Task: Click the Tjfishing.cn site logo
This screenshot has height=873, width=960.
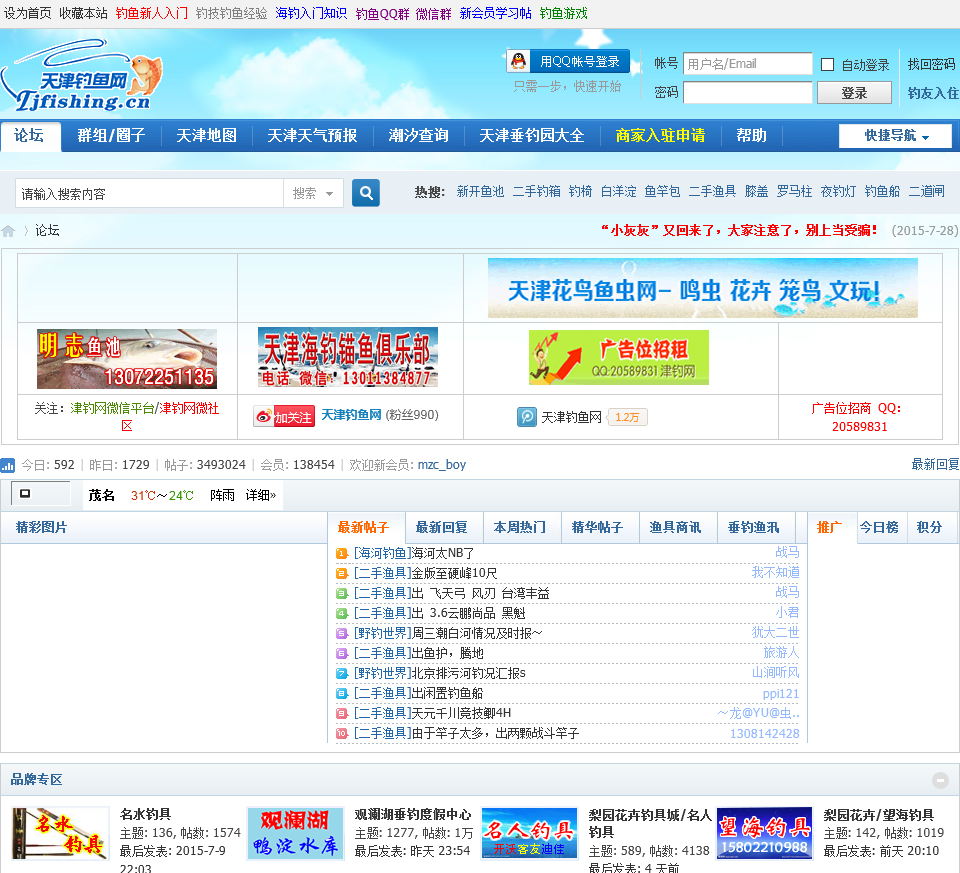Action: point(81,77)
